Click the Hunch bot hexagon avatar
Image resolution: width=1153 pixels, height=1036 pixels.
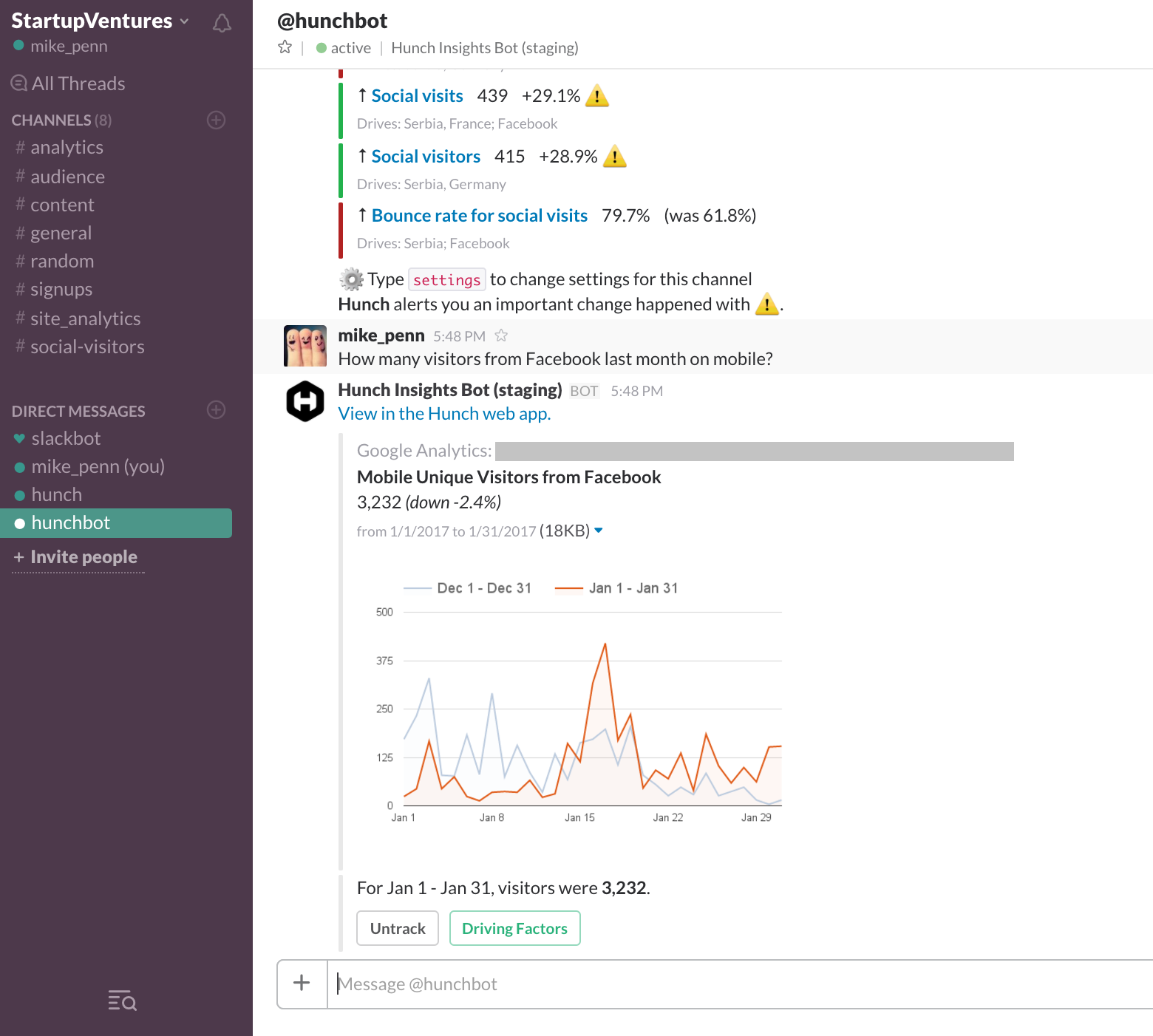pyautogui.click(x=305, y=401)
